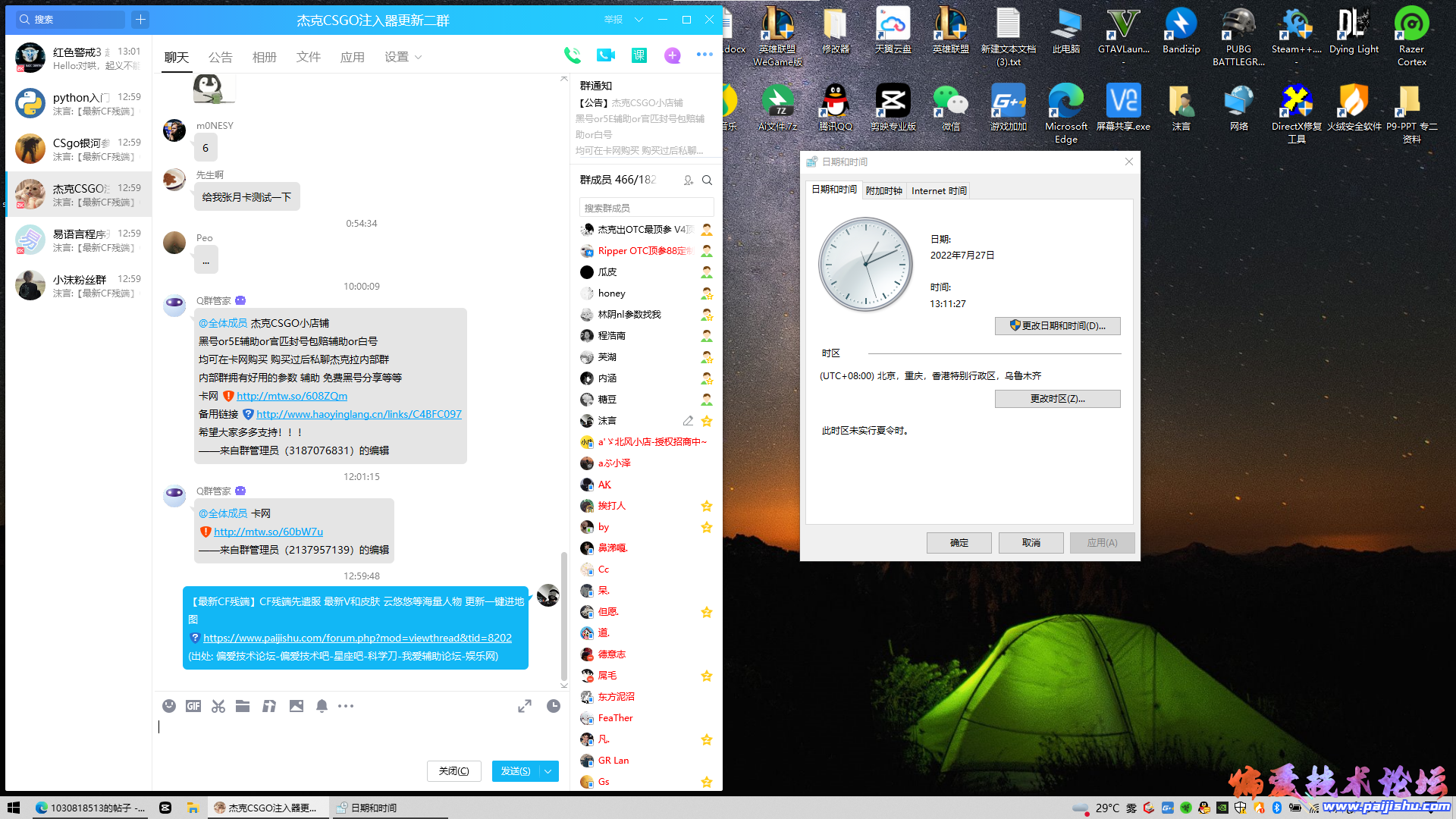
Task: Switch to the 应用 tab
Action: point(352,58)
